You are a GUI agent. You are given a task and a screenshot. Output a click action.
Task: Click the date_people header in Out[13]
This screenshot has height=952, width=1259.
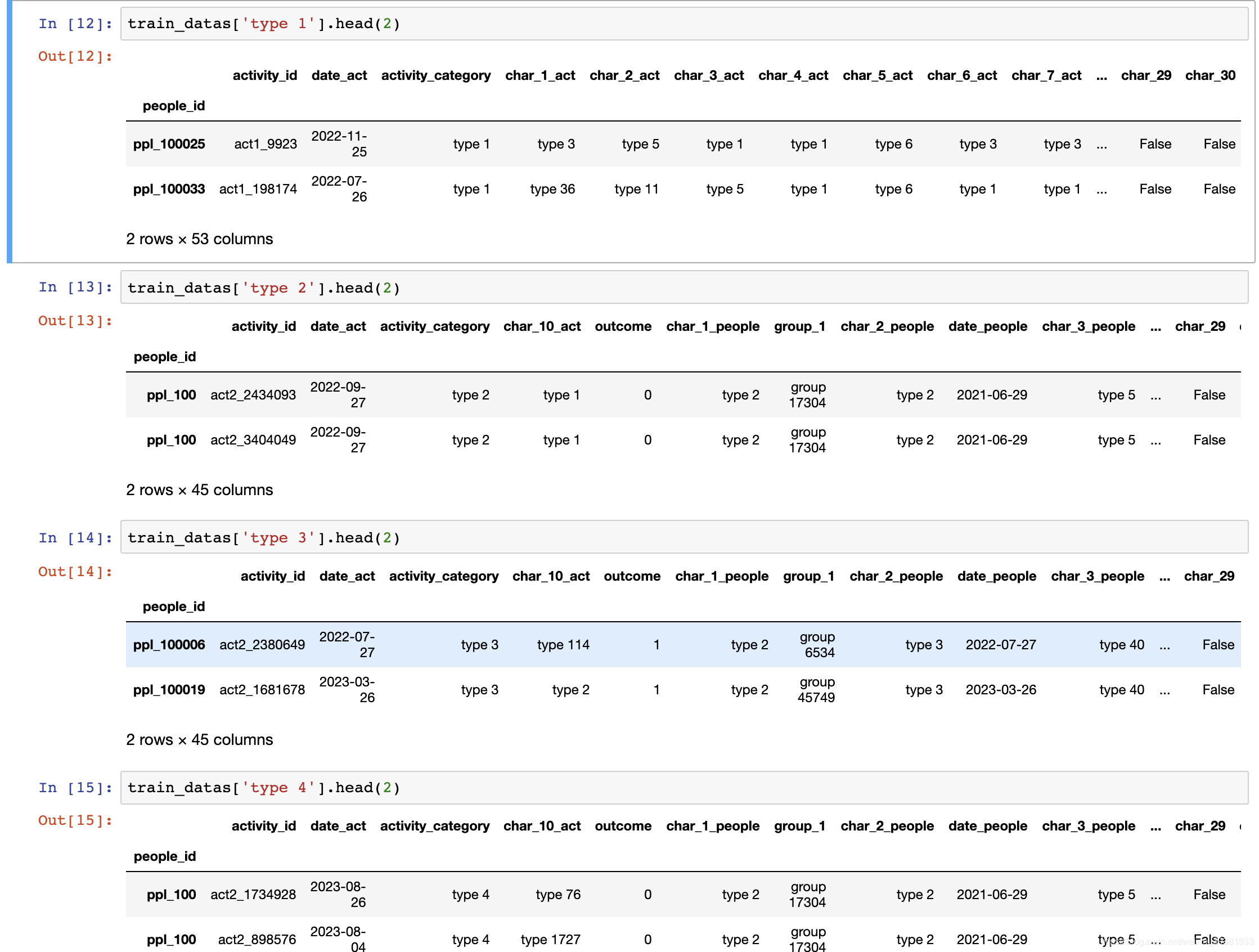(988, 326)
